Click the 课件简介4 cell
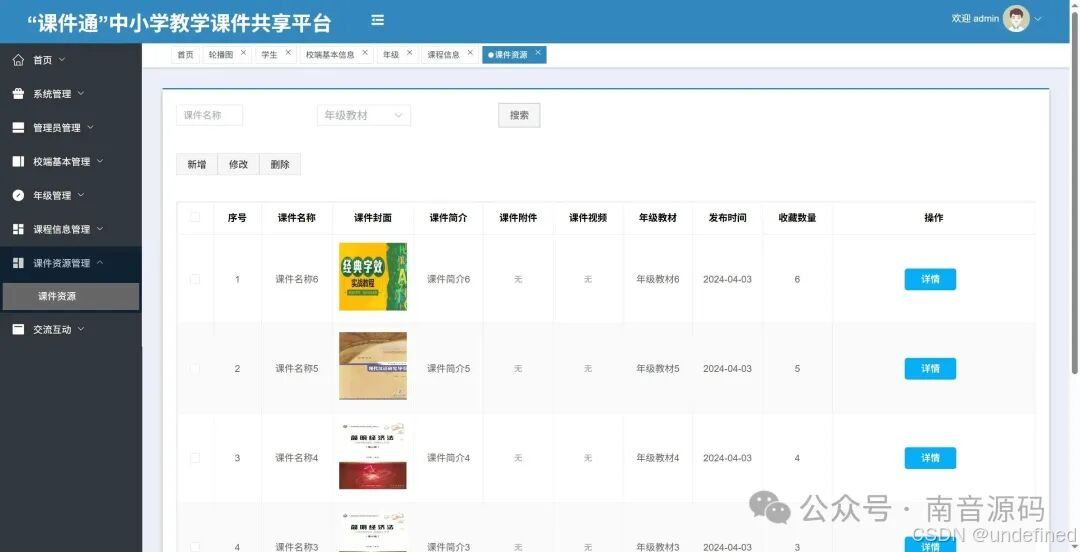Image resolution: width=1080 pixels, height=552 pixels. pos(448,458)
